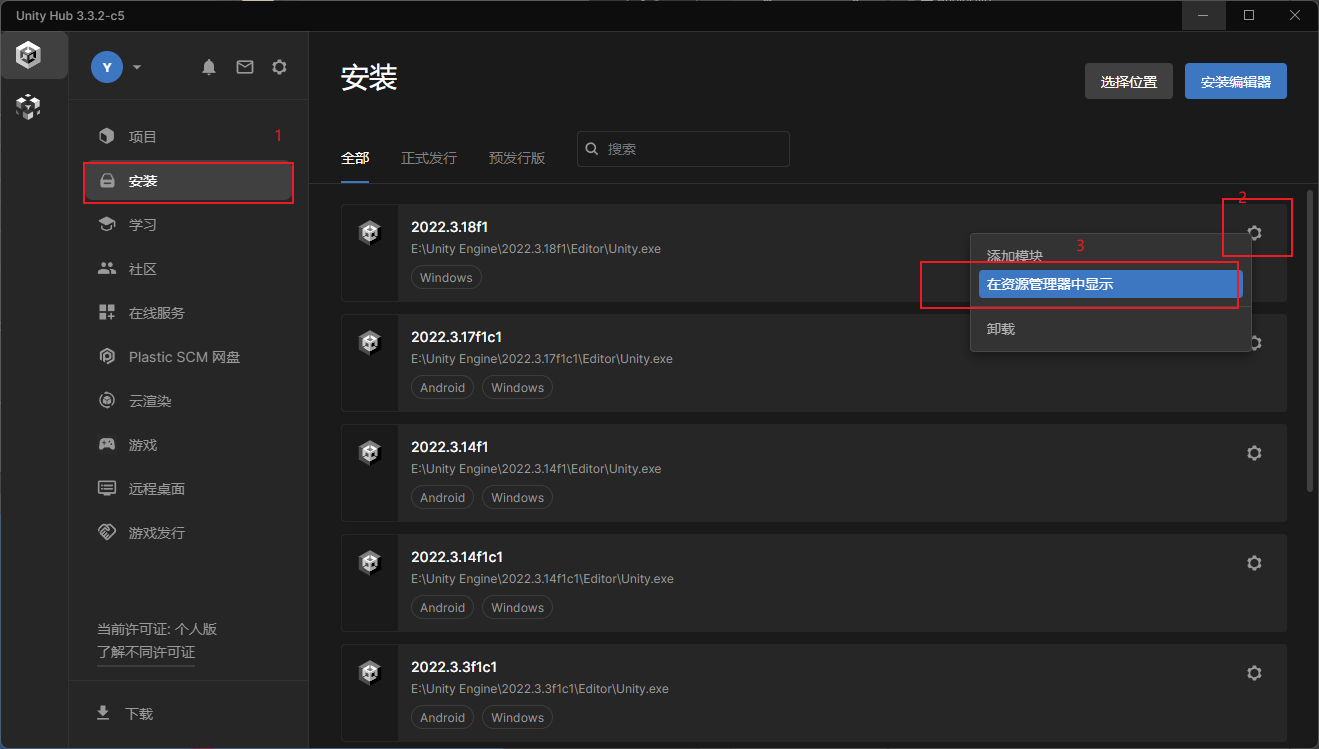The height and width of the screenshot is (749, 1319).
Task: Select the Android tag on 2022.3.17f1c1
Action: (442, 387)
